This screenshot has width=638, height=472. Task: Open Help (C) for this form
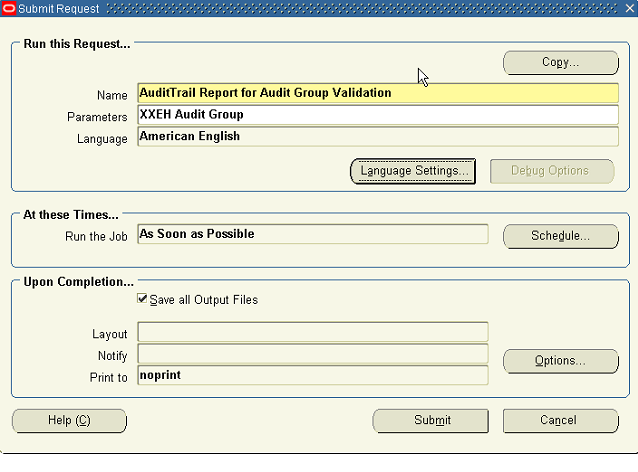(x=69, y=420)
